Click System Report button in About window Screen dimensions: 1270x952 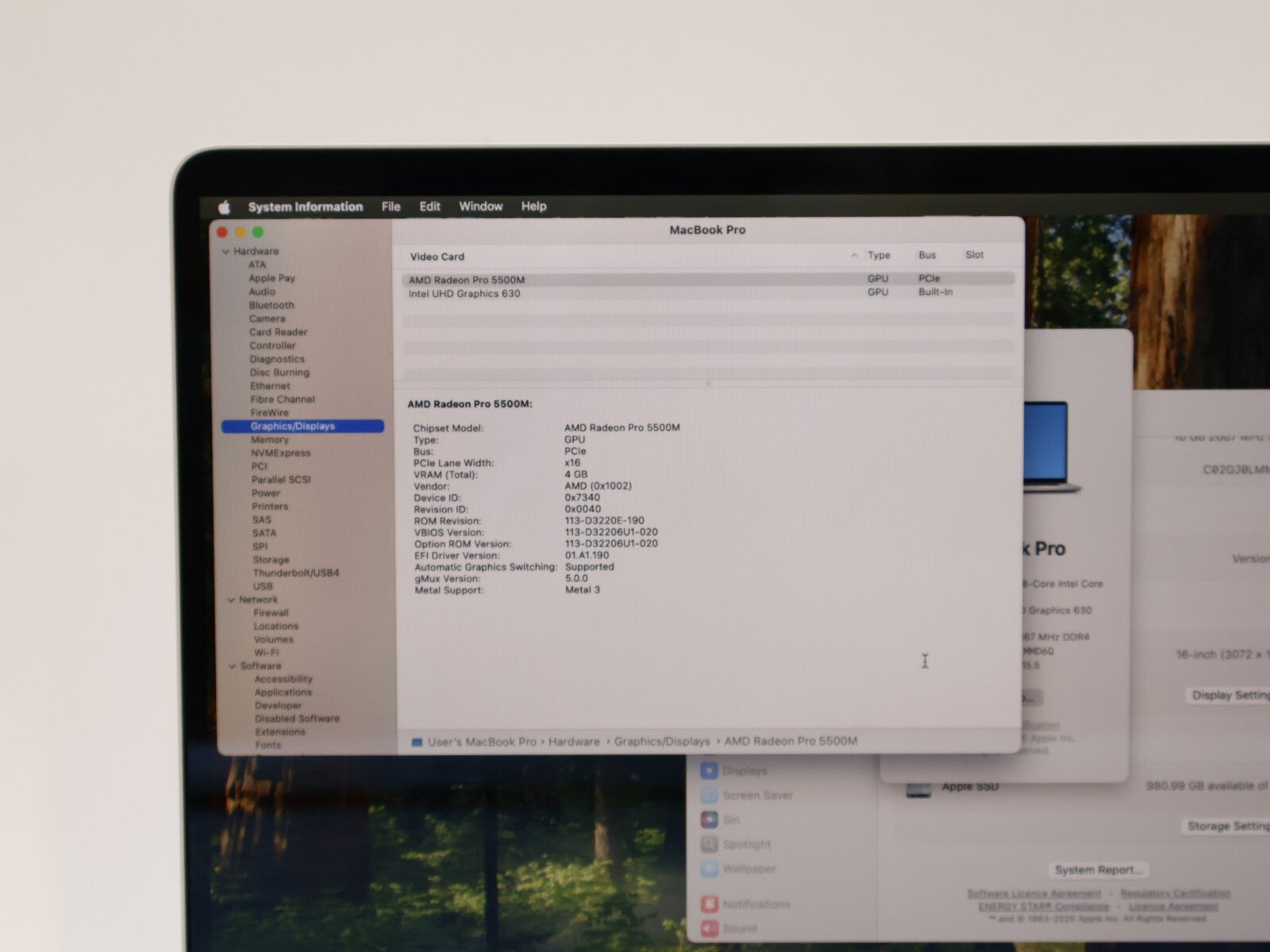(x=1099, y=870)
